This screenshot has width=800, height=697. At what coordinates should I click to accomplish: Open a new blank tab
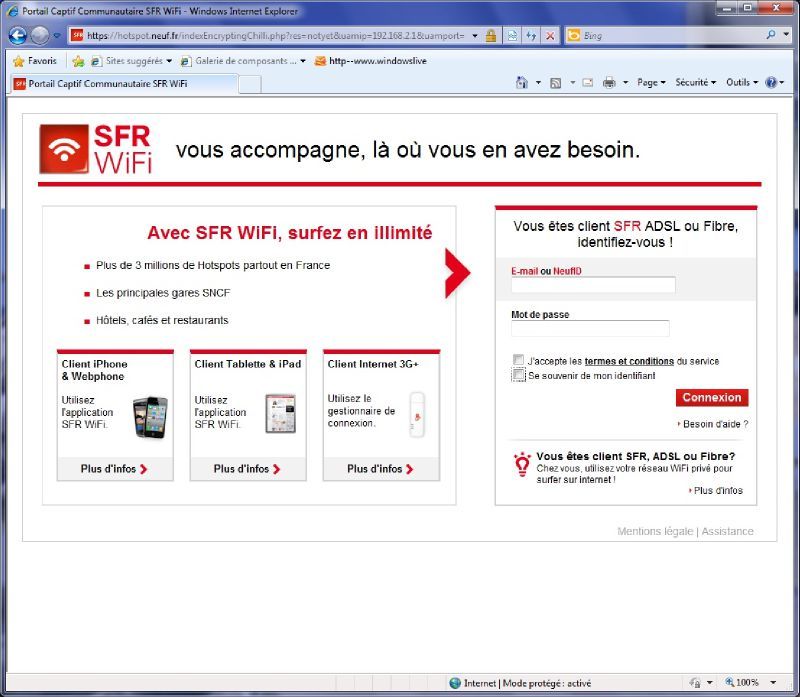pos(250,84)
